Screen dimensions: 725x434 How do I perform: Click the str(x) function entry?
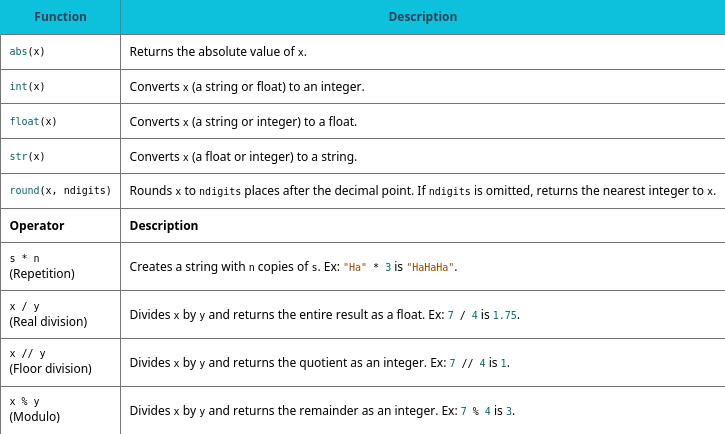[x=26, y=157]
